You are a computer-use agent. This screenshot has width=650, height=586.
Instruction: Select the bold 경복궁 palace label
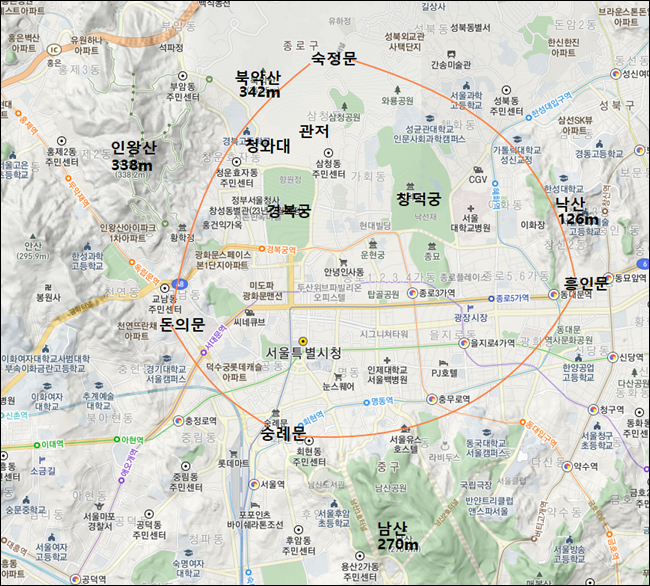coord(289,211)
